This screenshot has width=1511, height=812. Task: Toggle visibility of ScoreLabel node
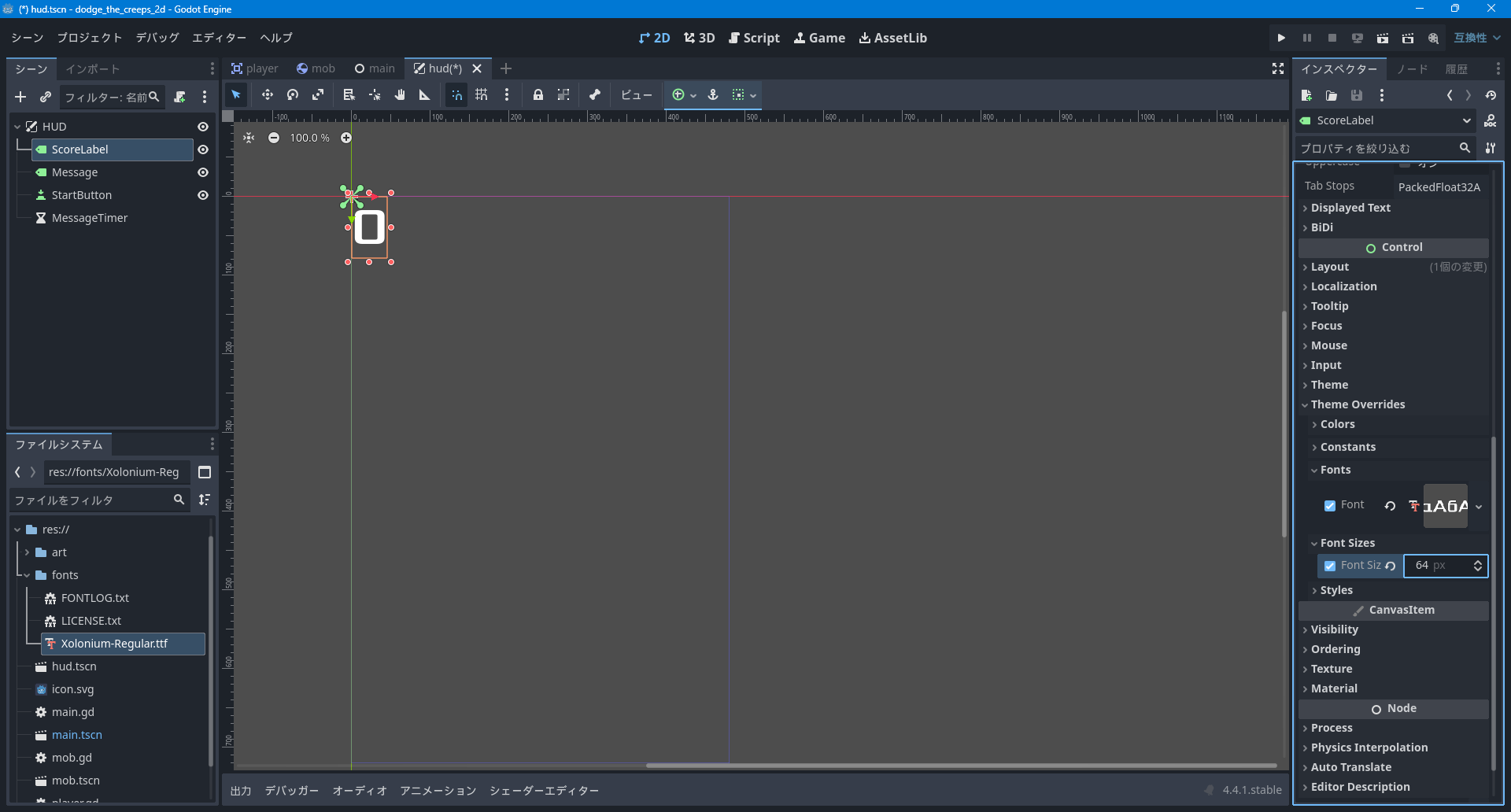click(203, 149)
